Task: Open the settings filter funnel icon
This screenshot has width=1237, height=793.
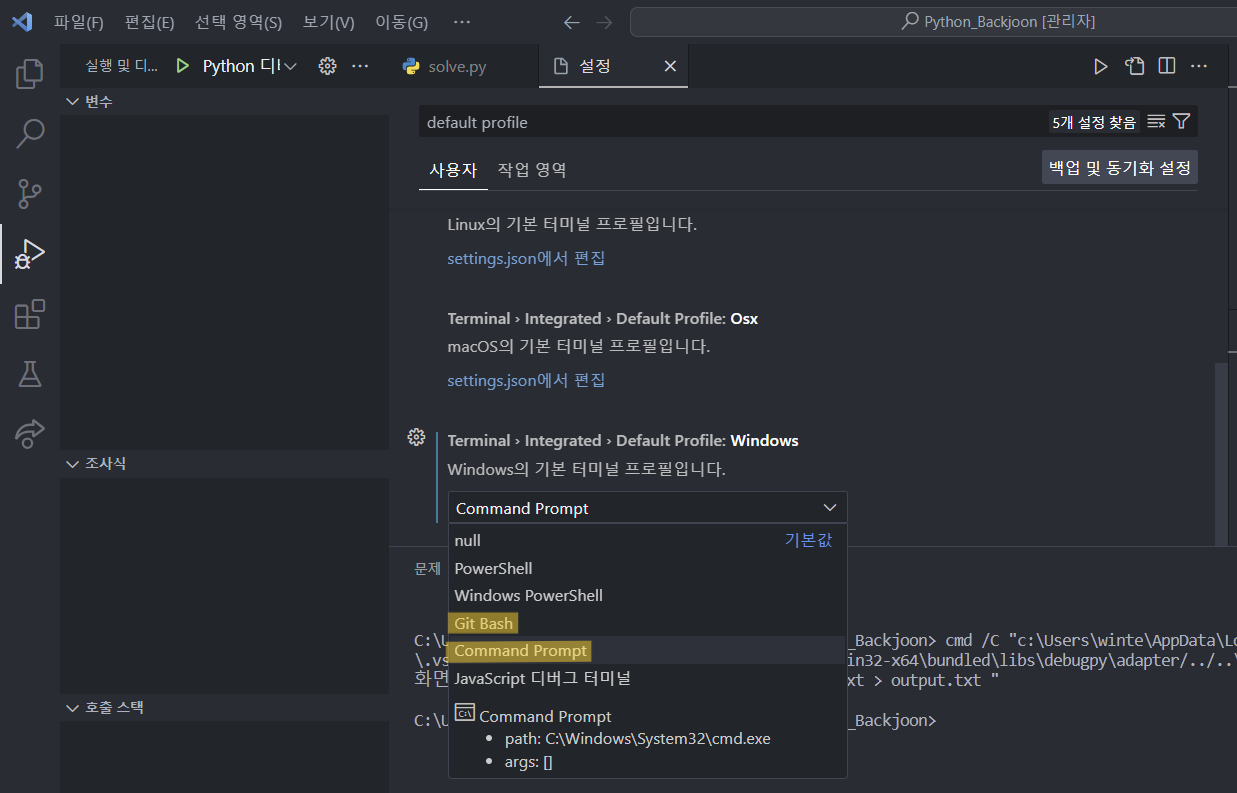Action: (x=1181, y=122)
